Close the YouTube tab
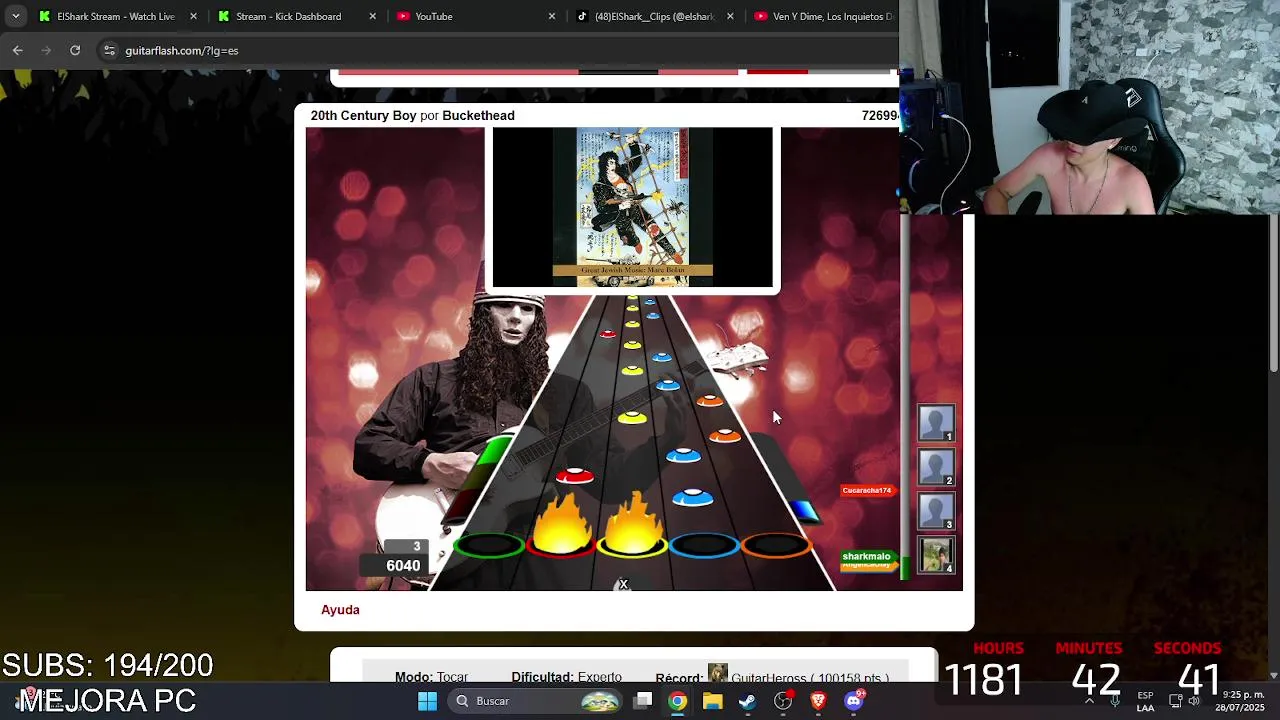Screen dimensions: 1280x720 [552, 16]
